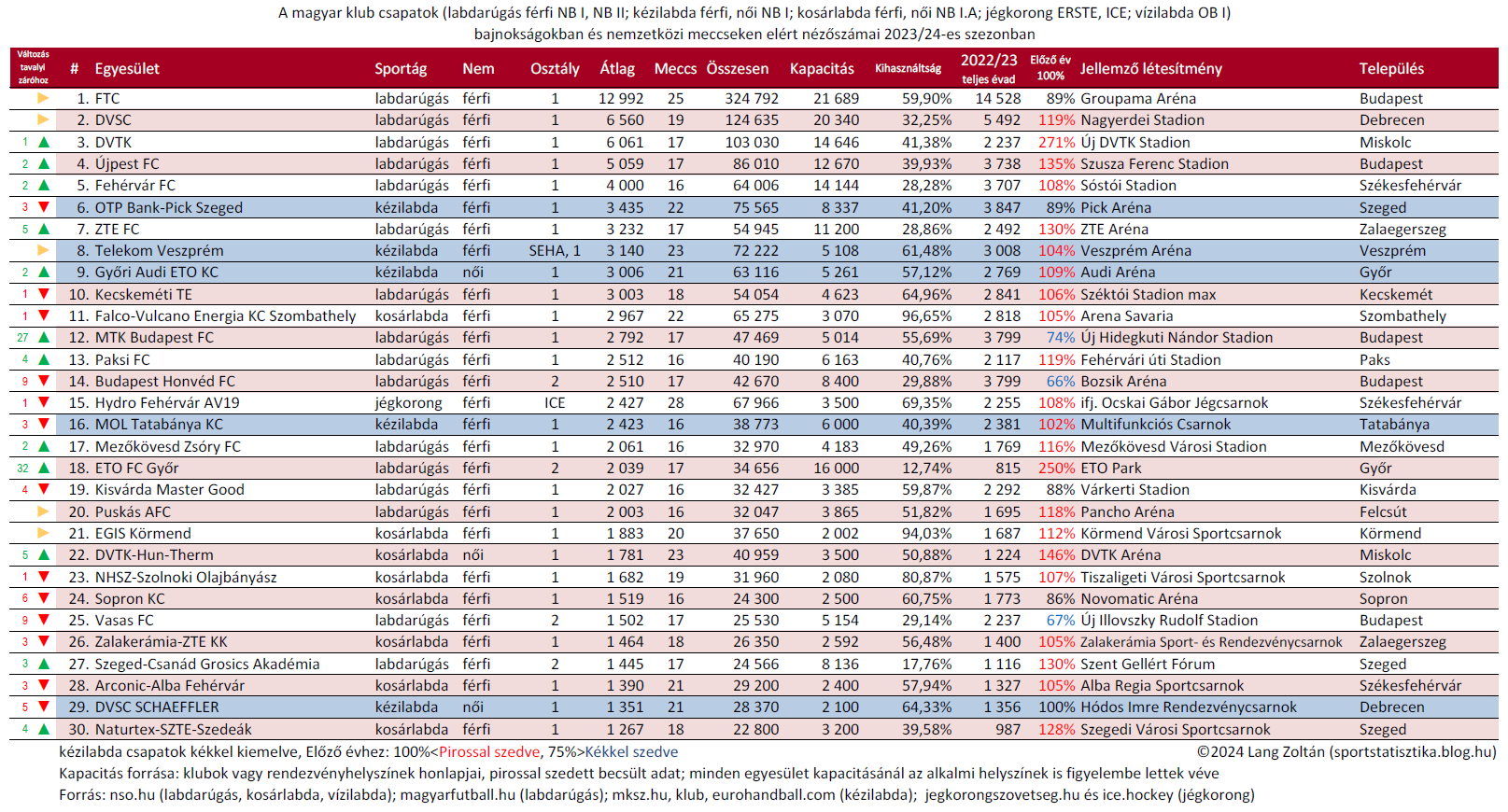Viewport: 1508px width, 812px height.
Task: Click the green up arrow beside Győri Audi ETO KC
Action: click(43, 272)
